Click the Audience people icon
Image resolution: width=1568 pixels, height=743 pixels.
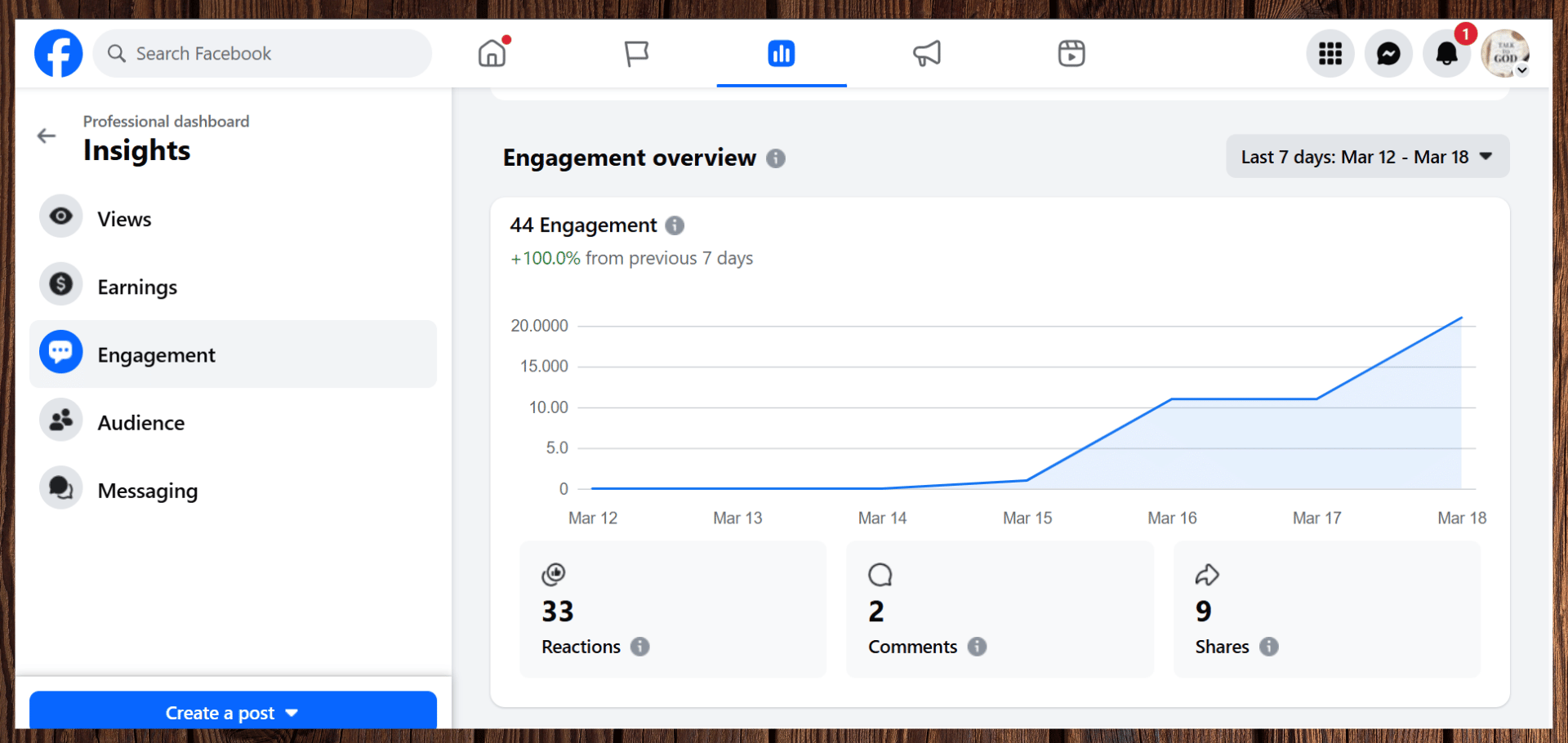(x=61, y=420)
